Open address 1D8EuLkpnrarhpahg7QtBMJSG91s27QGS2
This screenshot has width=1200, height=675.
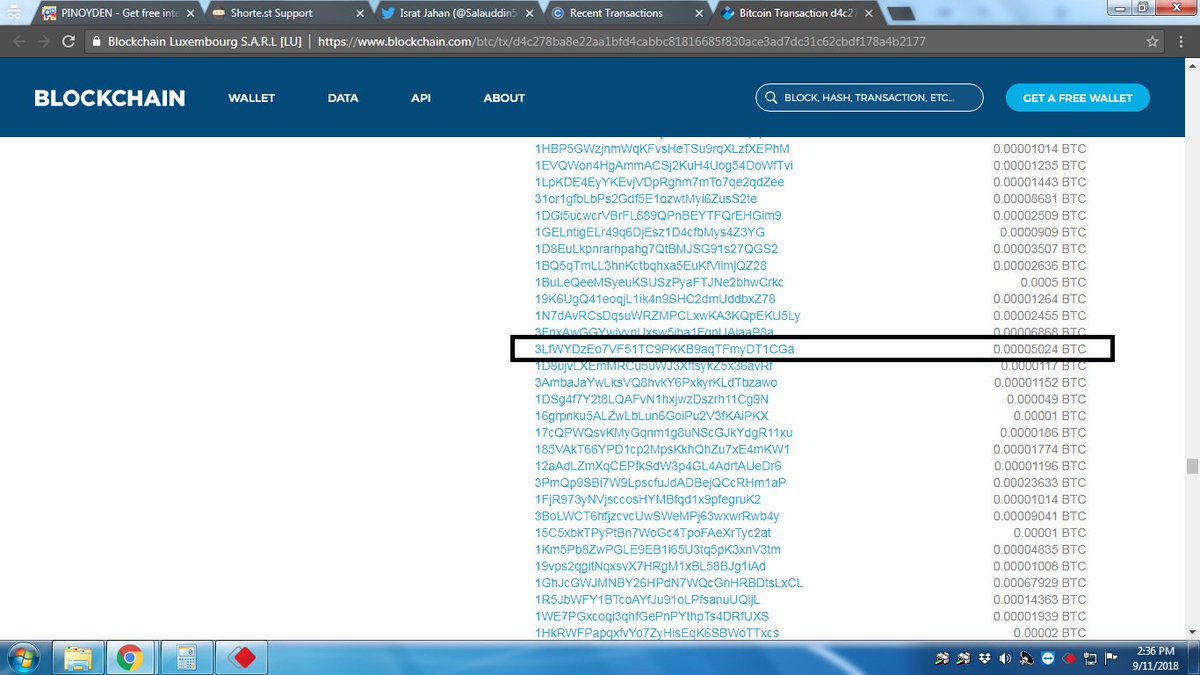coord(656,249)
